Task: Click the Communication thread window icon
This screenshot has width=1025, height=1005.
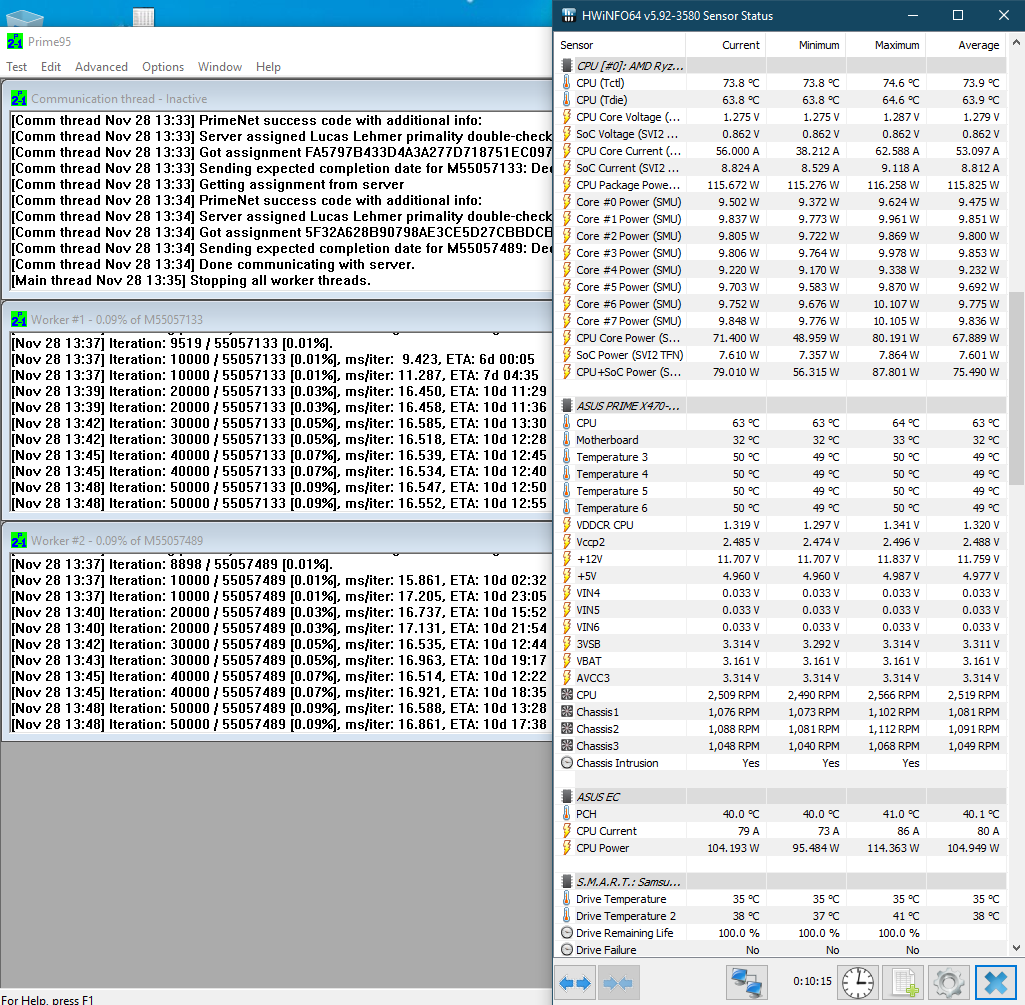Action: 18,99
